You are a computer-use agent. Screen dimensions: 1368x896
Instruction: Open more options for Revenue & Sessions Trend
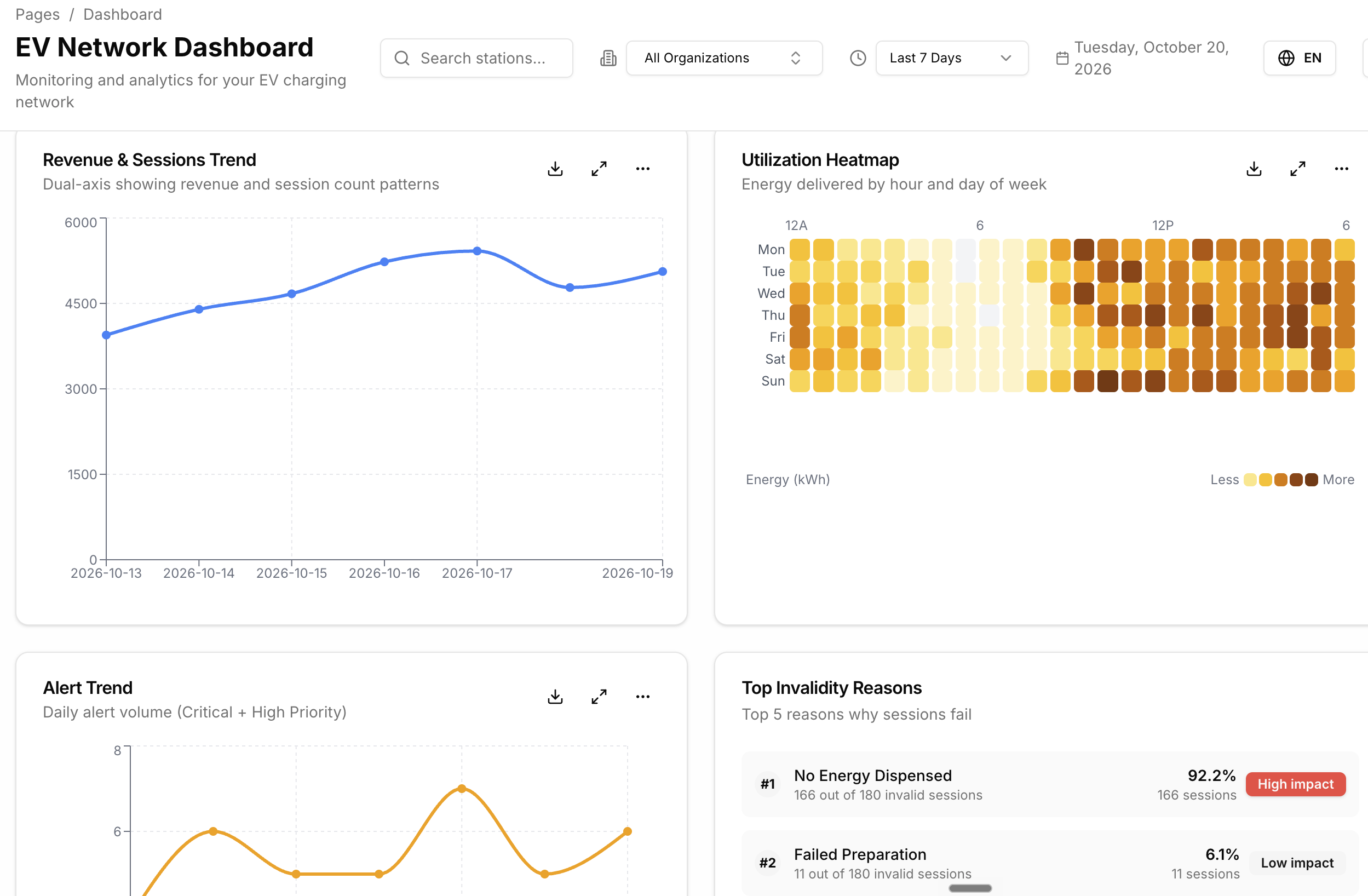point(642,168)
